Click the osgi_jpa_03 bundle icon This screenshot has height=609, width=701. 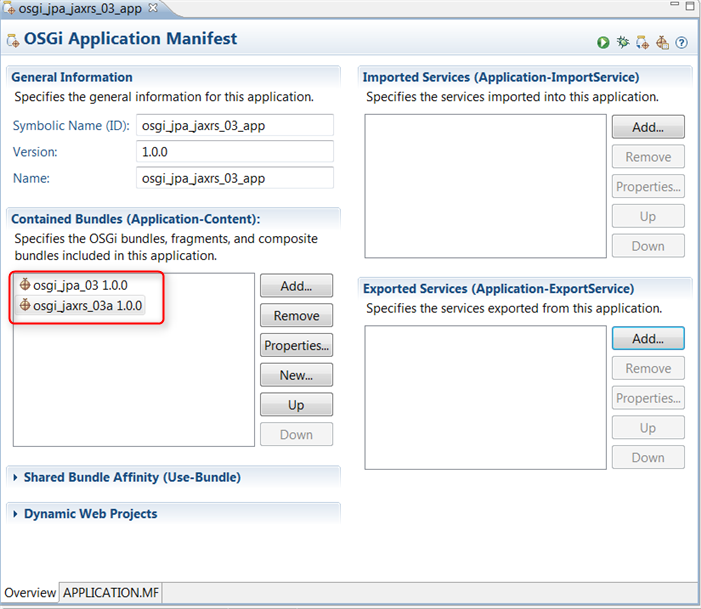tap(25, 285)
